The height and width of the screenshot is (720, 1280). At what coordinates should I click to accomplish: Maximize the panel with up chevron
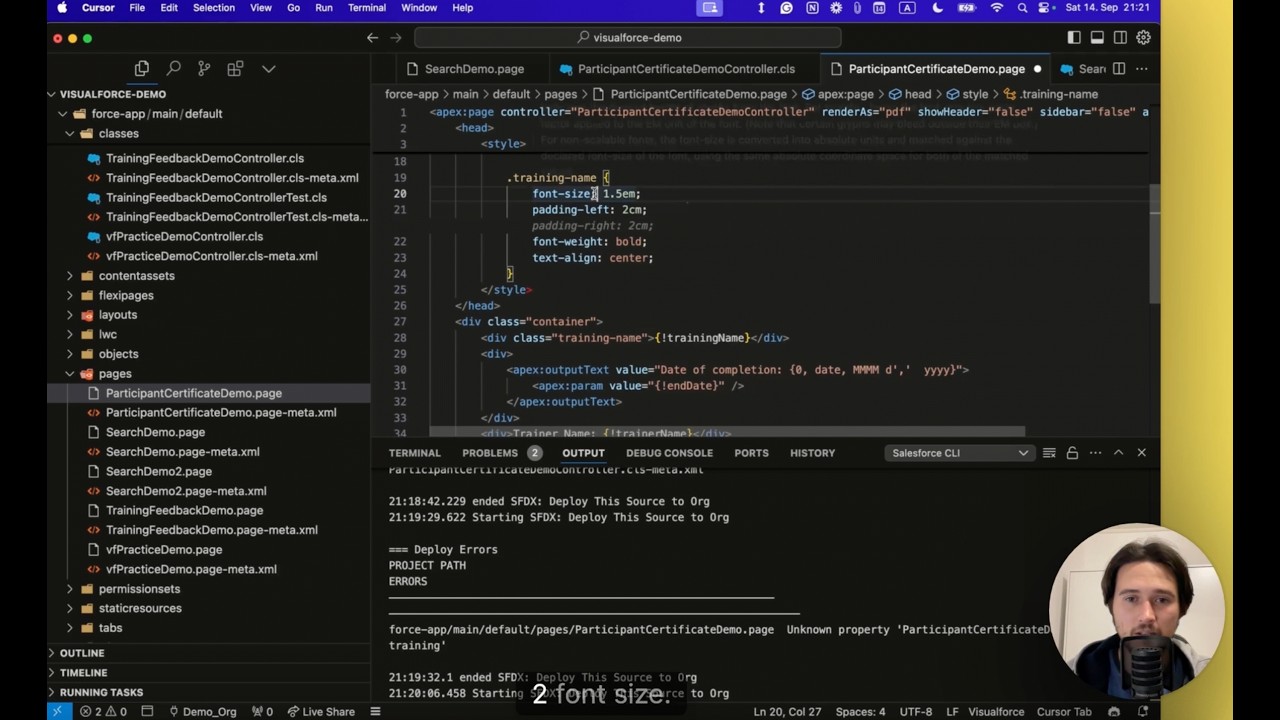pyautogui.click(x=1118, y=453)
